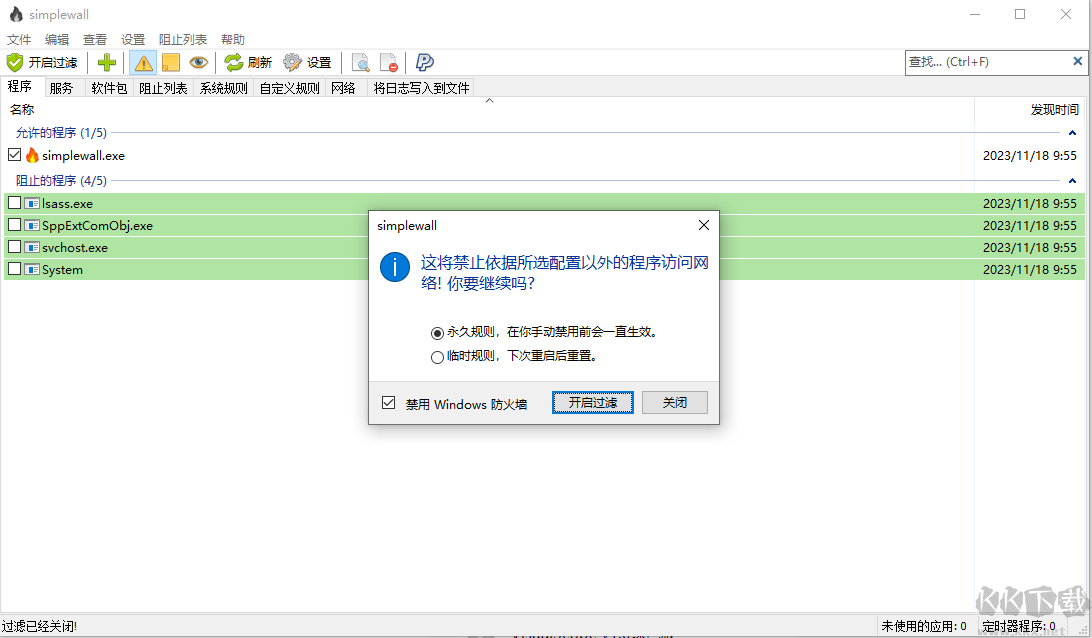
Task: Select the 永久规则 radio option
Action: 437,332
